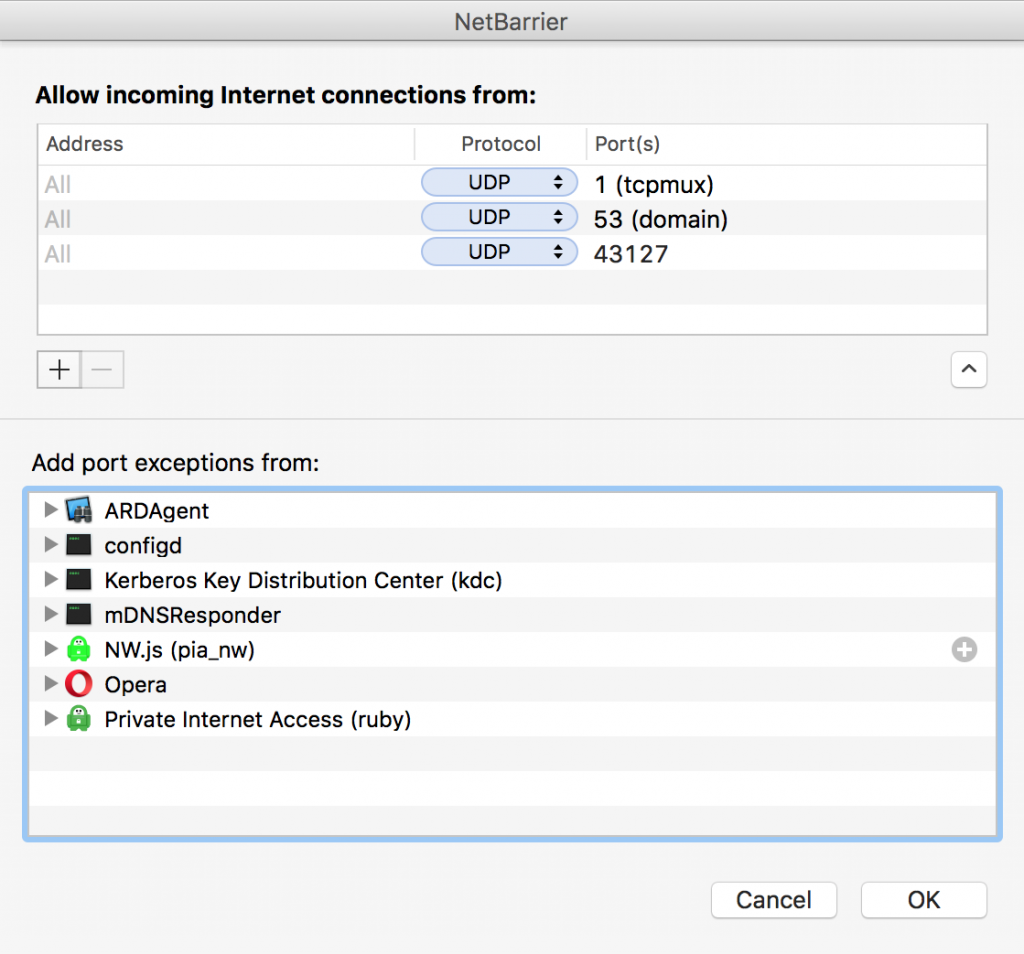1024x954 pixels.
Task: Select the 43127 port field
Action: click(786, 253)
